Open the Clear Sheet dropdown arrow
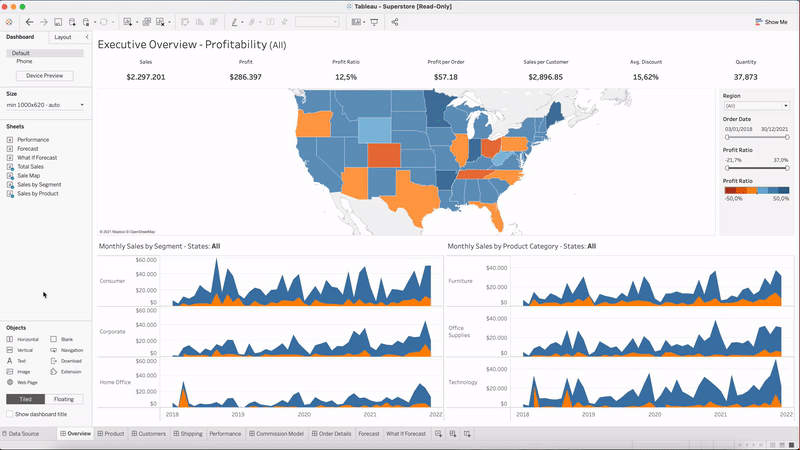800x450 pixels. click(169, 22)
